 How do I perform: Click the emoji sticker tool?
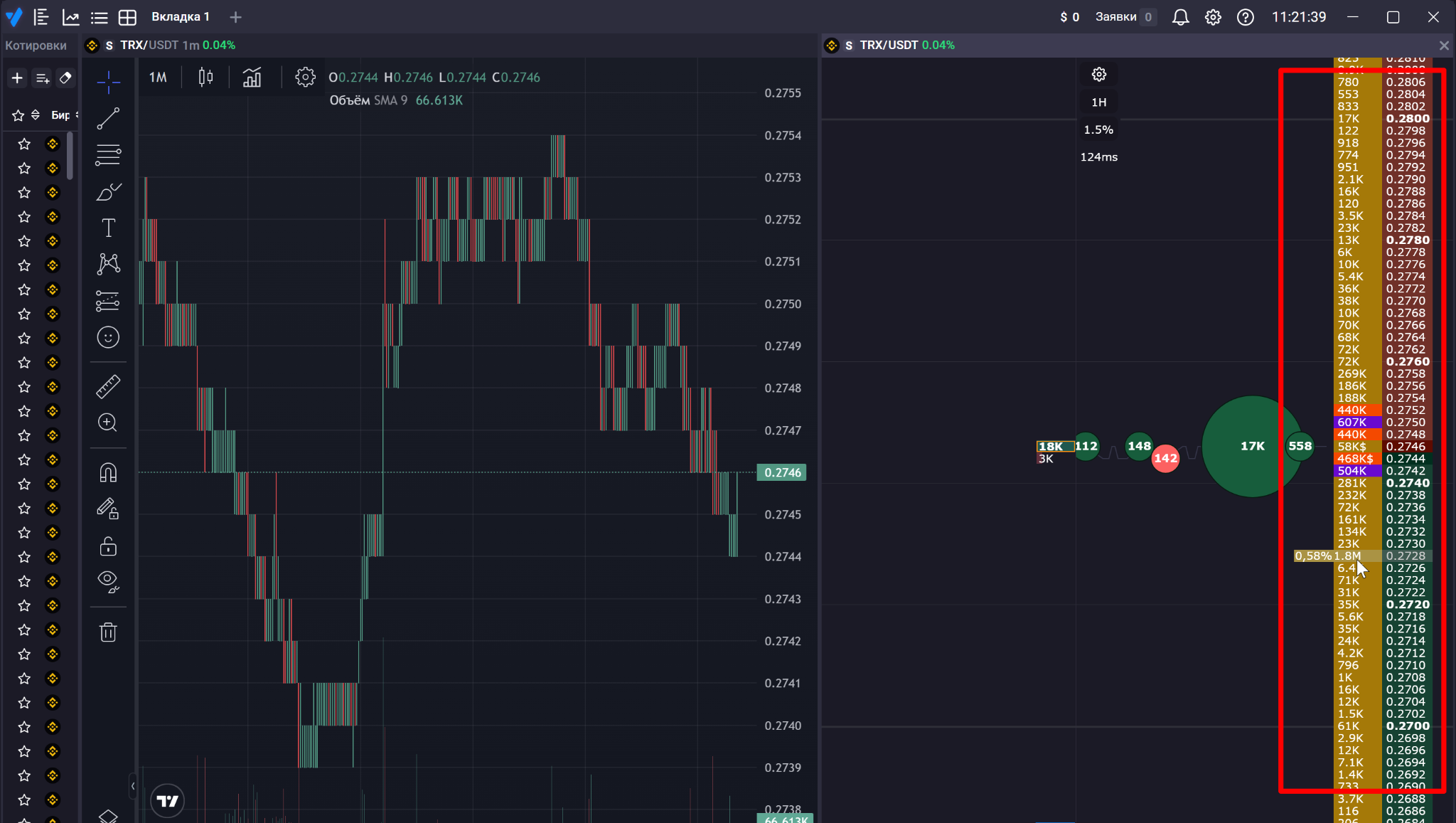click(108, 336)
